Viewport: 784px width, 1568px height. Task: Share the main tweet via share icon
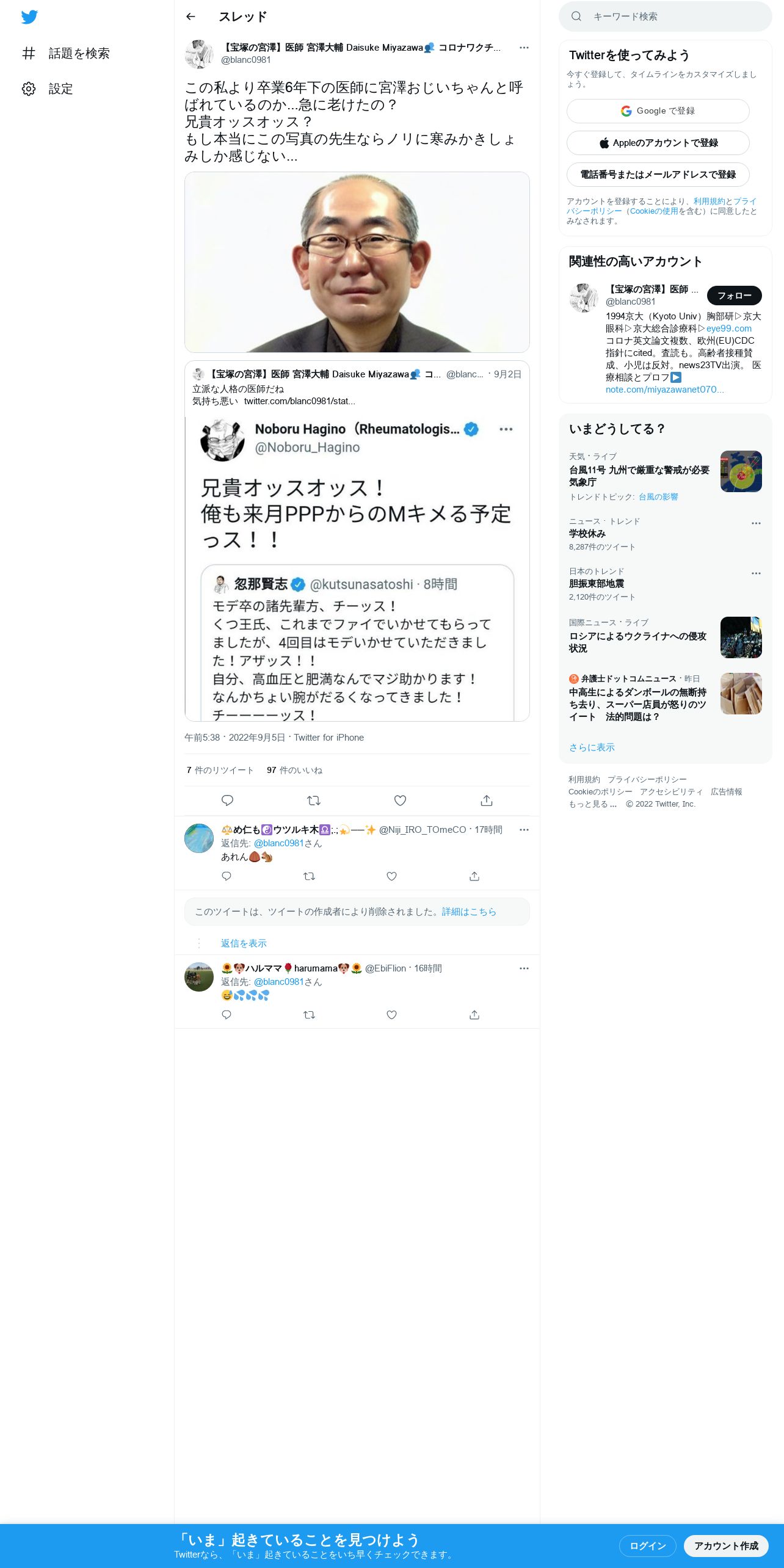[x=487, y=800]
